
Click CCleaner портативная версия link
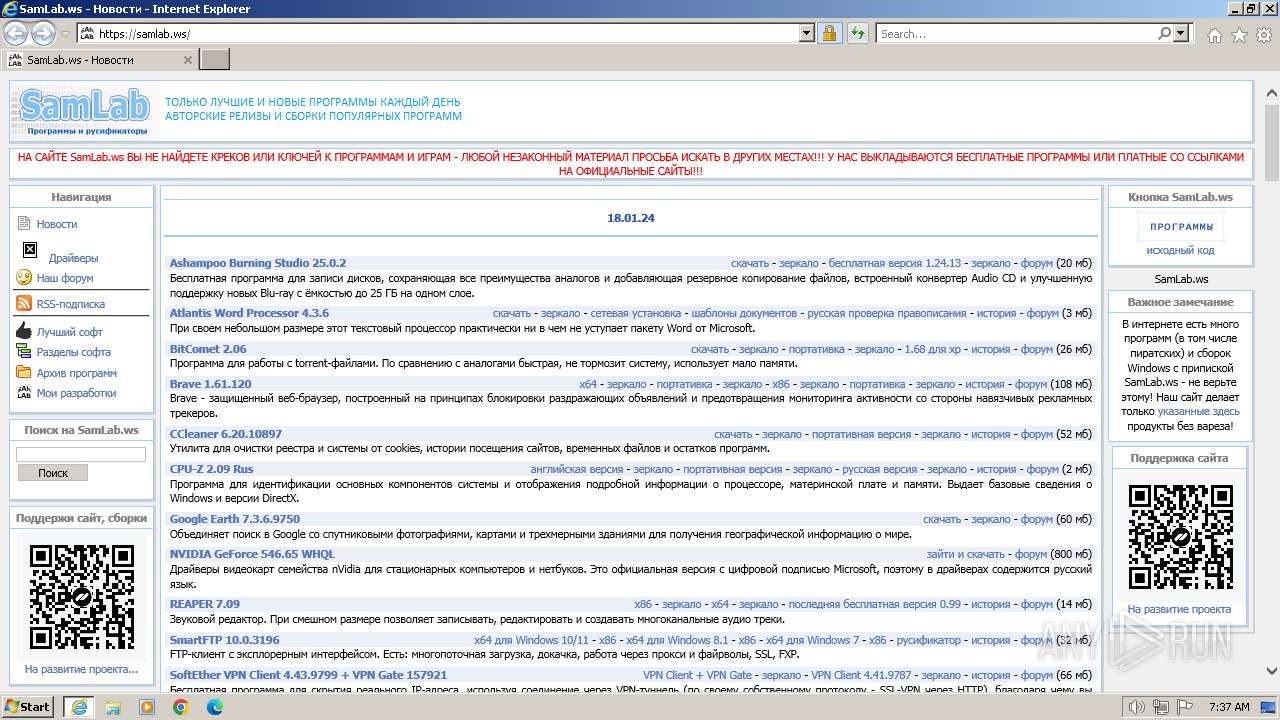tap(861, 434)
